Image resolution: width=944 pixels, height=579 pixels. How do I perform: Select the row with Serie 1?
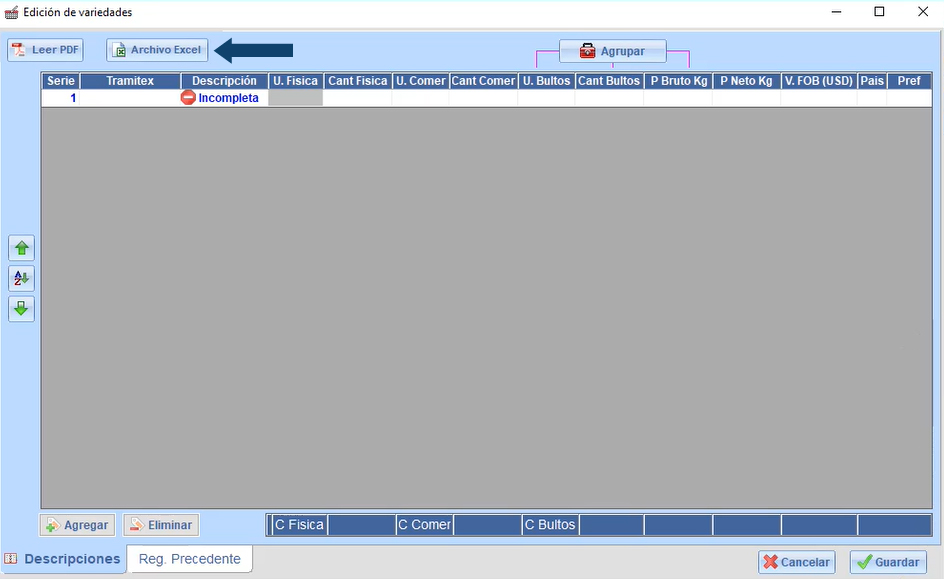59,97
